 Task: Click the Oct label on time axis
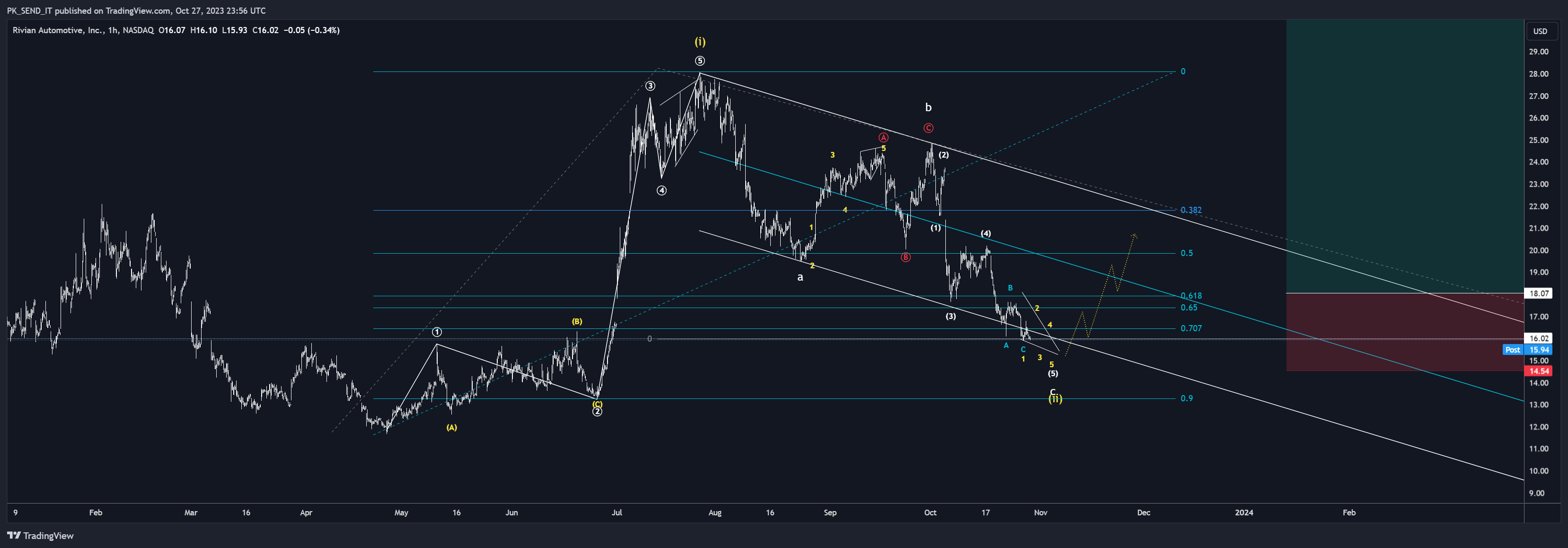point(931,513)
